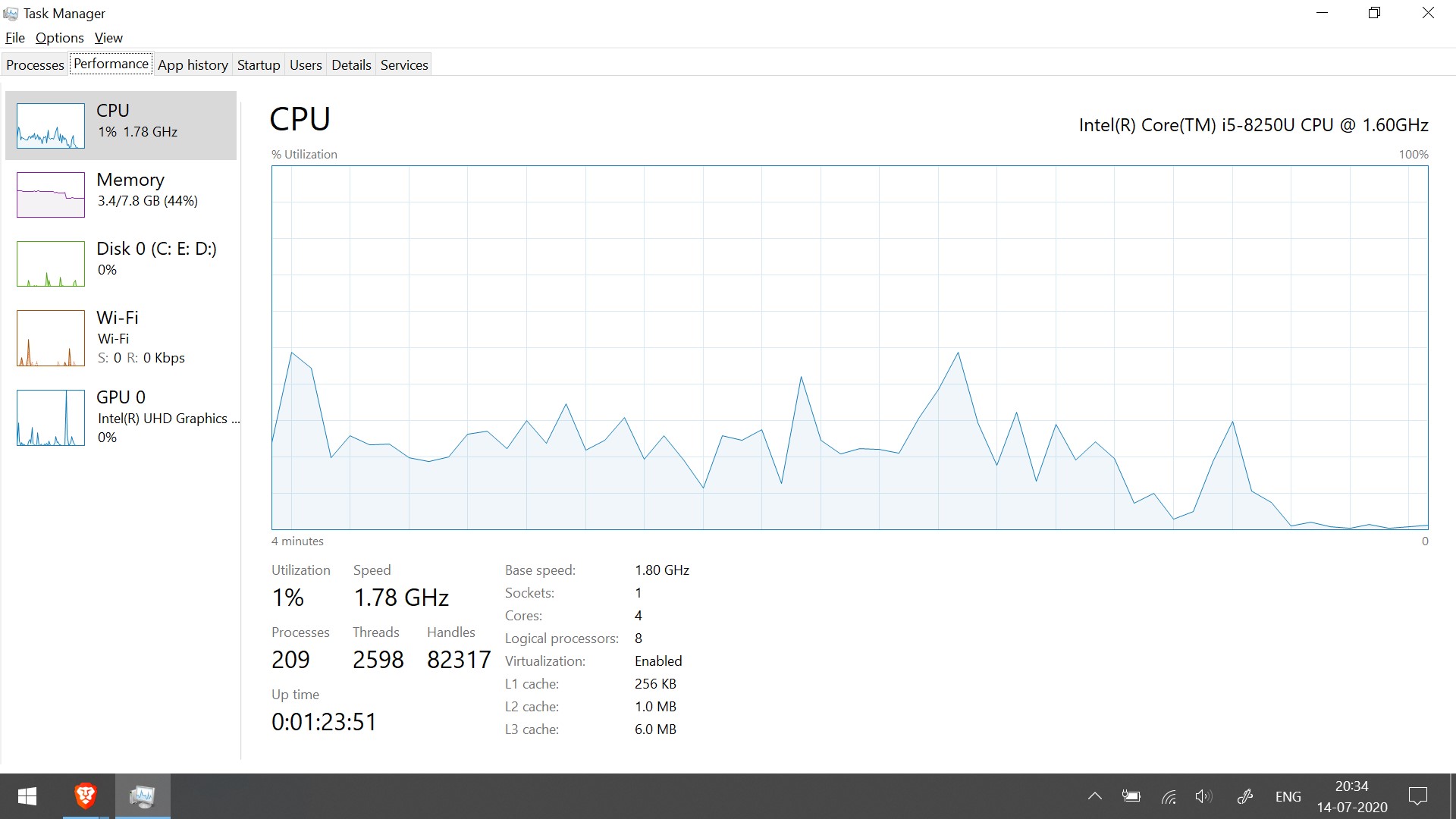1456x819 pixels.
Task: Open the View menu
Action: [108, 37]
